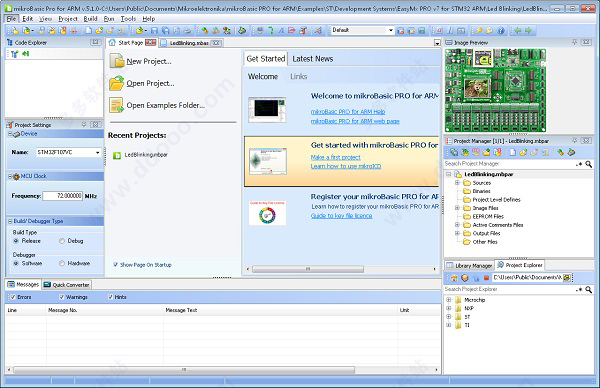Open the File menu
This screenshot has width=600, height=388.
(11, 18)
